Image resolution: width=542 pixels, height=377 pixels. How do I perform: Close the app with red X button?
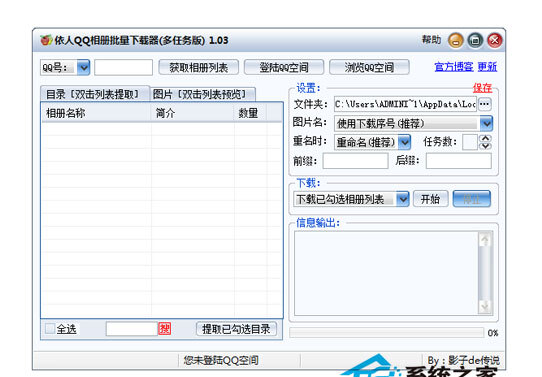[x=495, y=41]
